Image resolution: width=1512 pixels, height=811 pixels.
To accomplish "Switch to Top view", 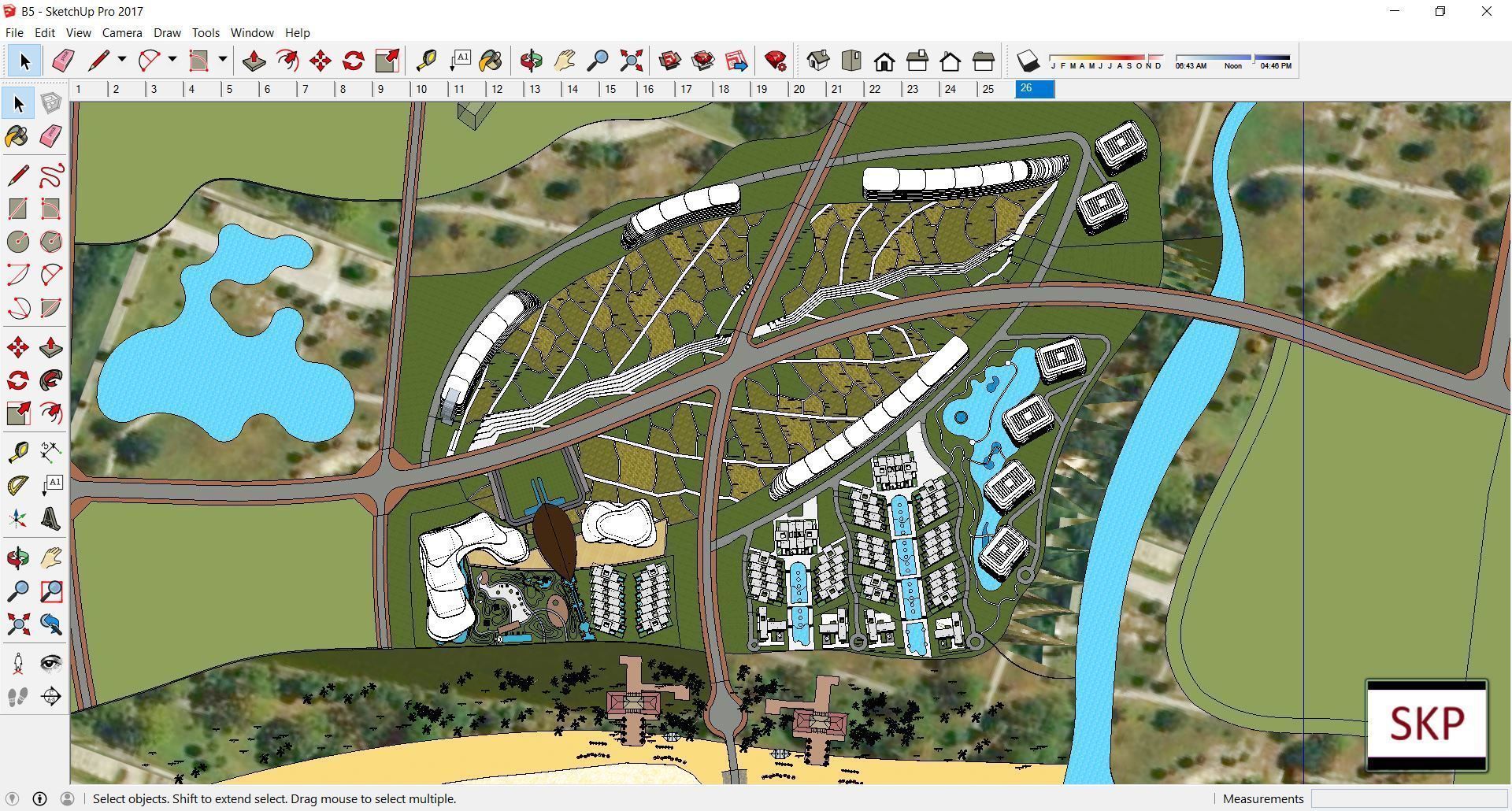I will point(851,61).
